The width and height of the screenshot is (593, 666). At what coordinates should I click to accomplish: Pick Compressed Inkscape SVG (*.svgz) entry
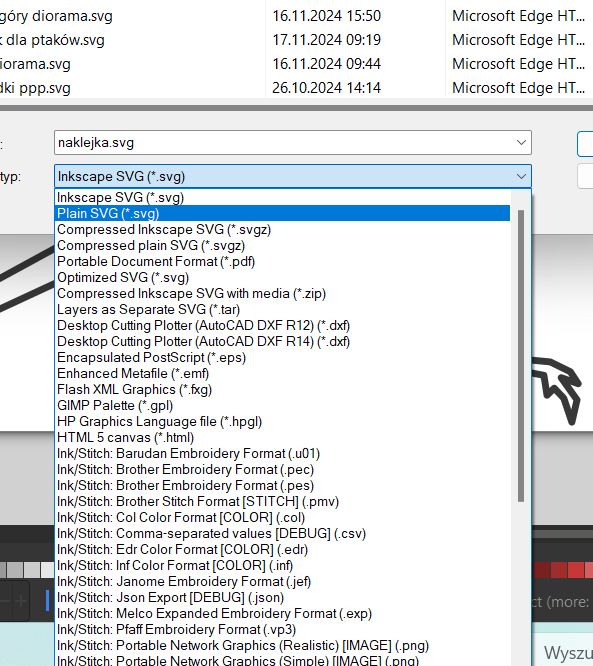pos(282,229)
